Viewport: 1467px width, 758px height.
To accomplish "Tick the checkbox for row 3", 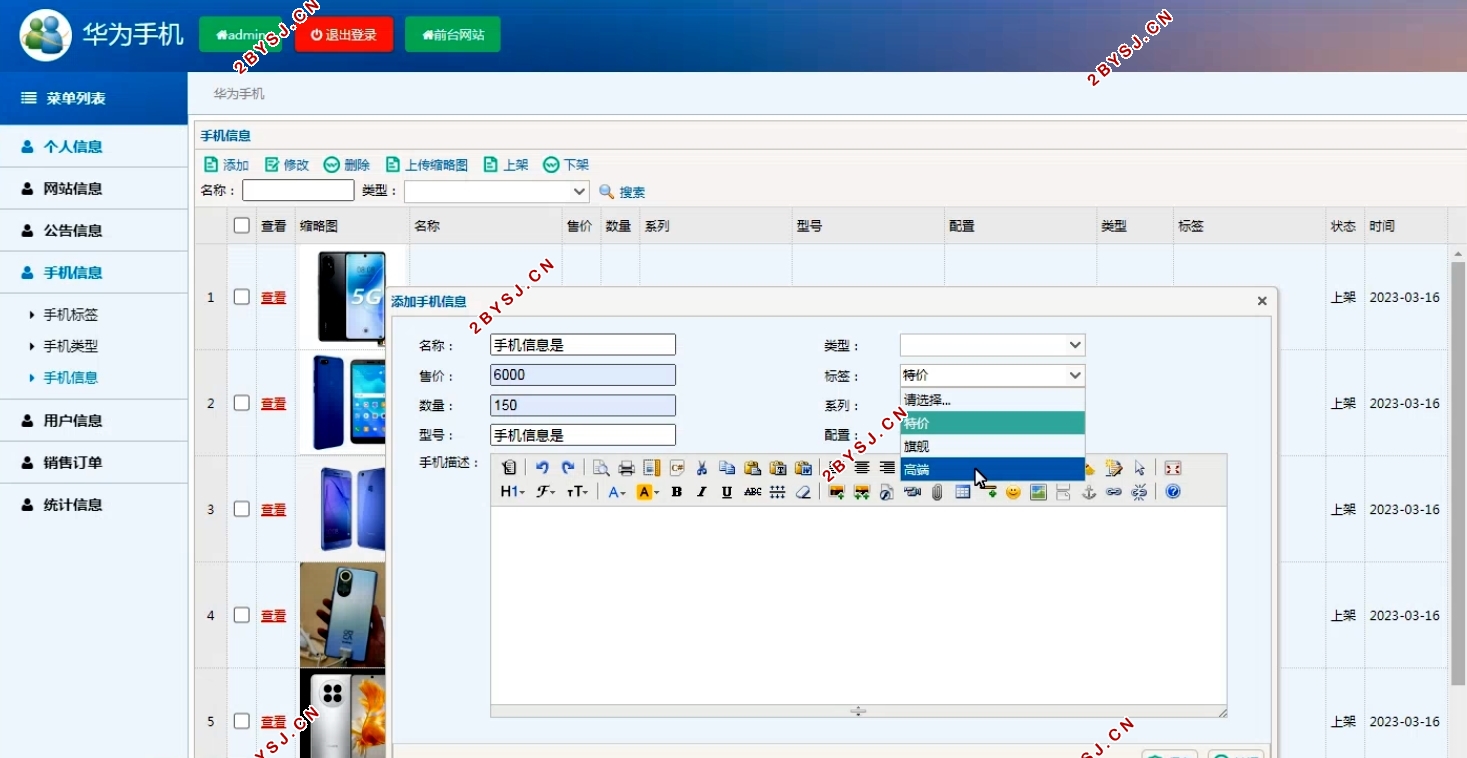I will click(241, 509).
